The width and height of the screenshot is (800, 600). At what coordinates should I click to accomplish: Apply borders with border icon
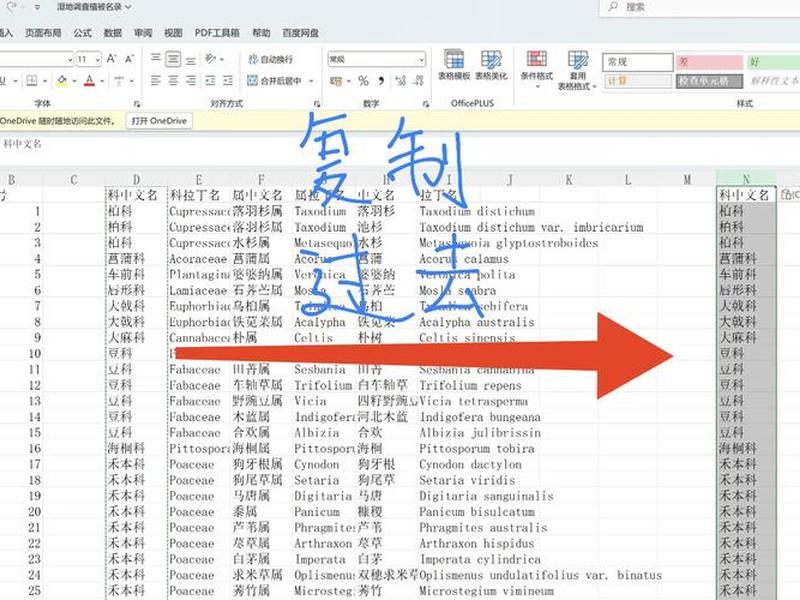coord(32,81)
